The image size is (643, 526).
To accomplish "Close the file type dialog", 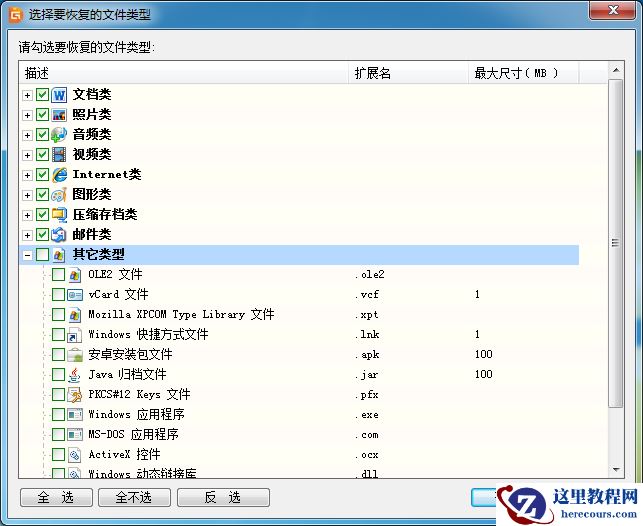I will pyautogui.click(x=613, y=10).
